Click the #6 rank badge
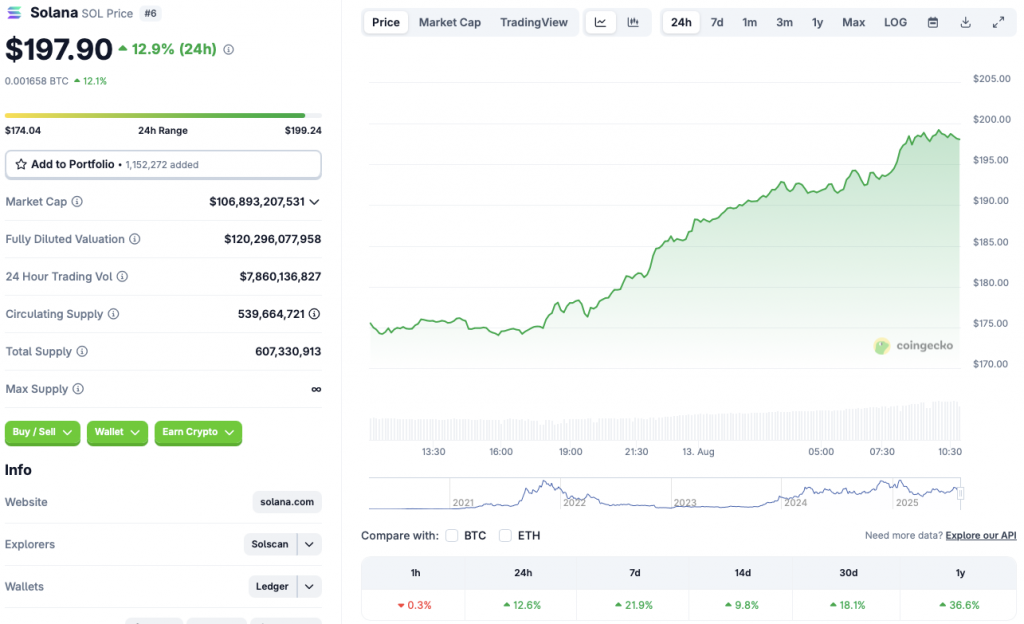1024x624 pixels. point(151,13)
